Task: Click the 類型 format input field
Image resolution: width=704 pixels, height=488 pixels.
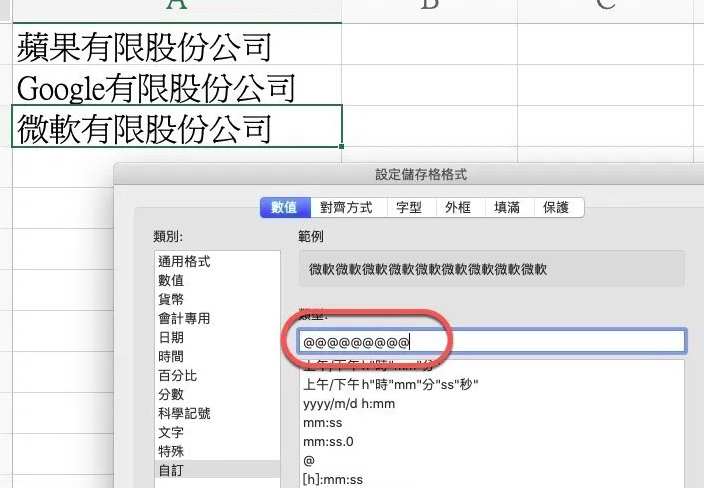Action: pyautogui.click(x=492, y=342)
